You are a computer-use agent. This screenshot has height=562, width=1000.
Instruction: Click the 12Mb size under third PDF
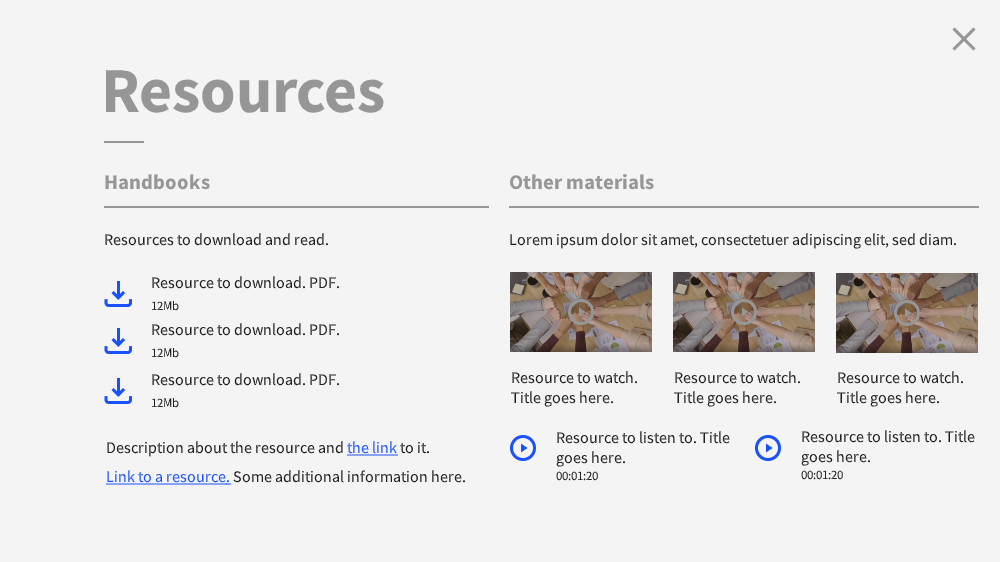pos(165,403)
